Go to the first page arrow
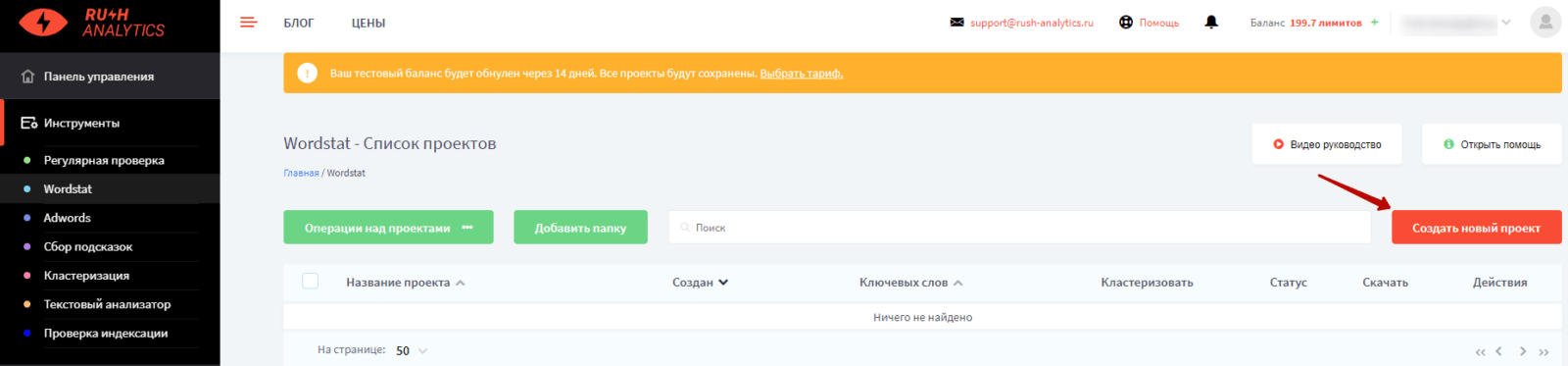This screenshot has width=1568, height=366. click(1480, 351)
